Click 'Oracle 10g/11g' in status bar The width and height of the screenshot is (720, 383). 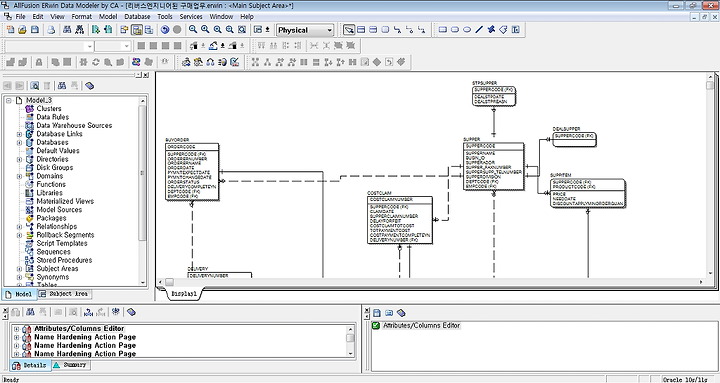click(685, 380)
